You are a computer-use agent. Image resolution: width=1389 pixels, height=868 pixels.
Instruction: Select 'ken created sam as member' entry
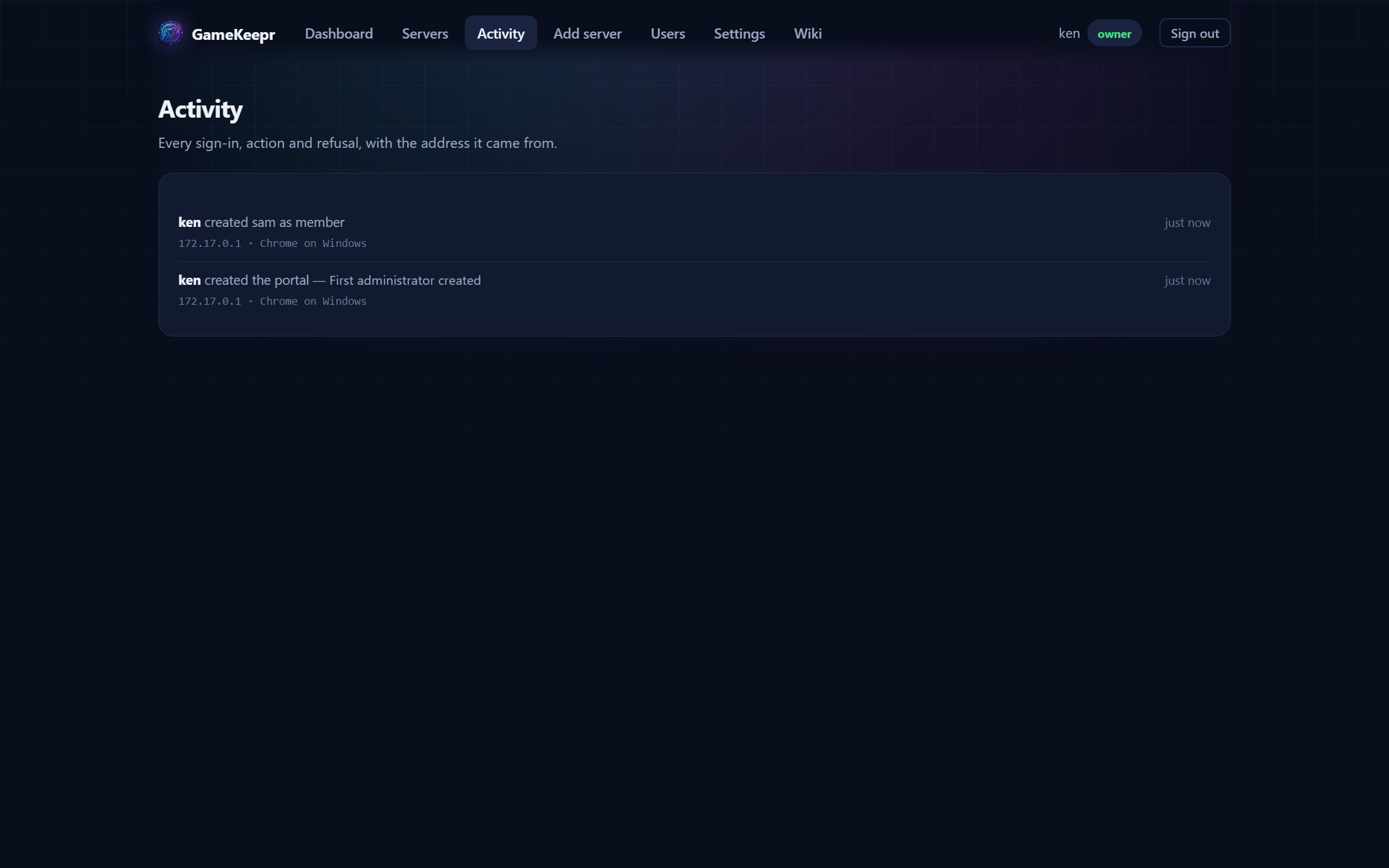(694, 232)
